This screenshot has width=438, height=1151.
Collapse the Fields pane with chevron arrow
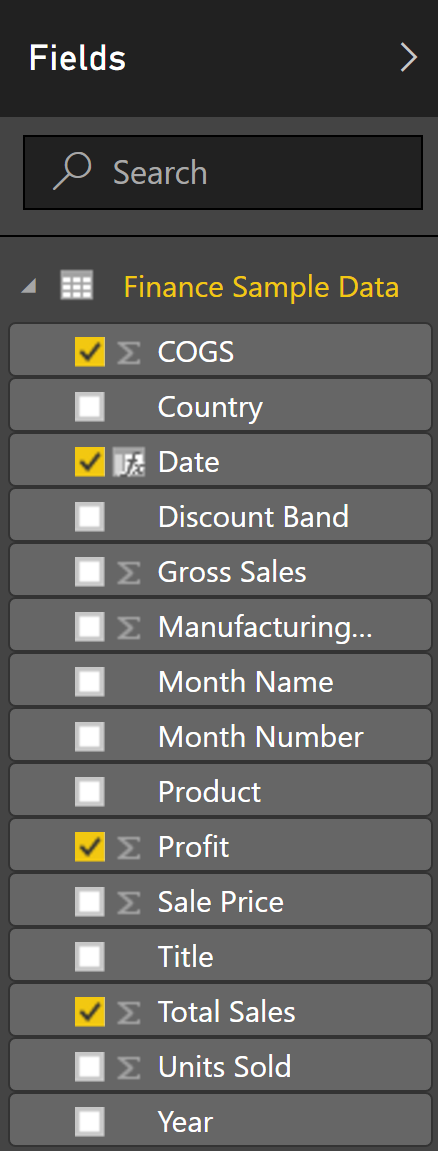(x=408, y=57)
